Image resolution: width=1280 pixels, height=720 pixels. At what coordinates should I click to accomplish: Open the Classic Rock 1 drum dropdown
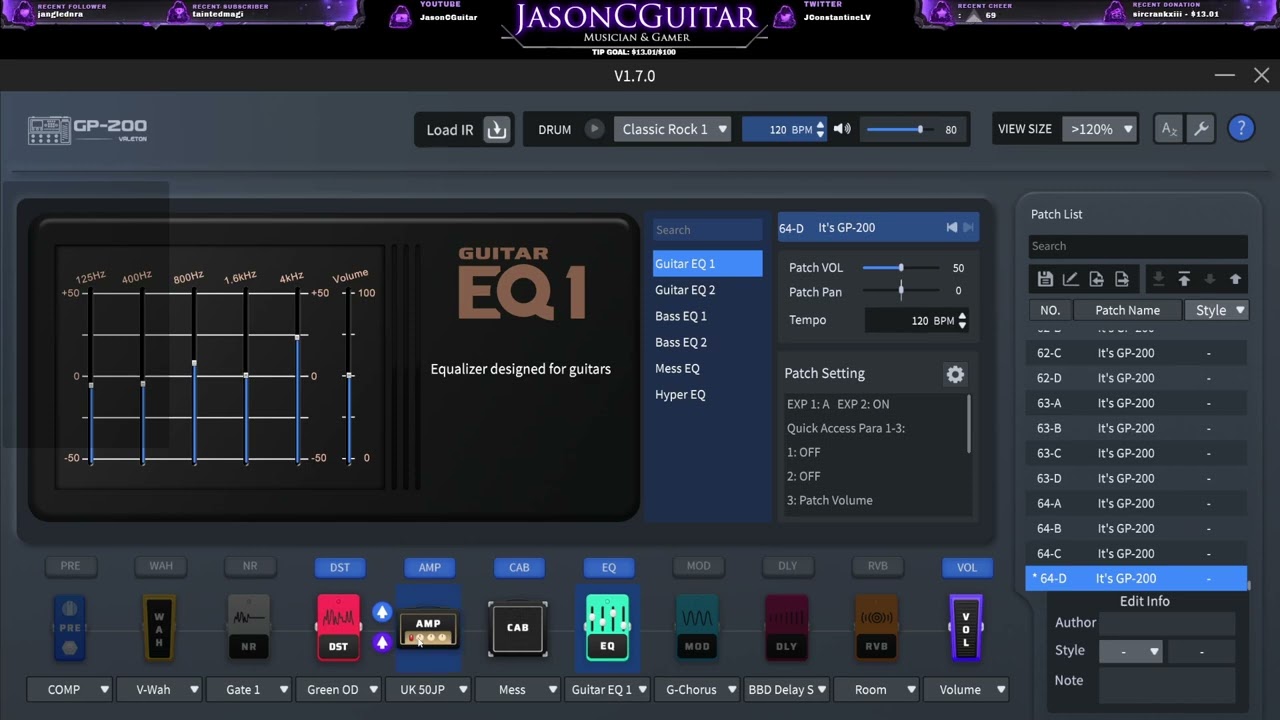673,129
